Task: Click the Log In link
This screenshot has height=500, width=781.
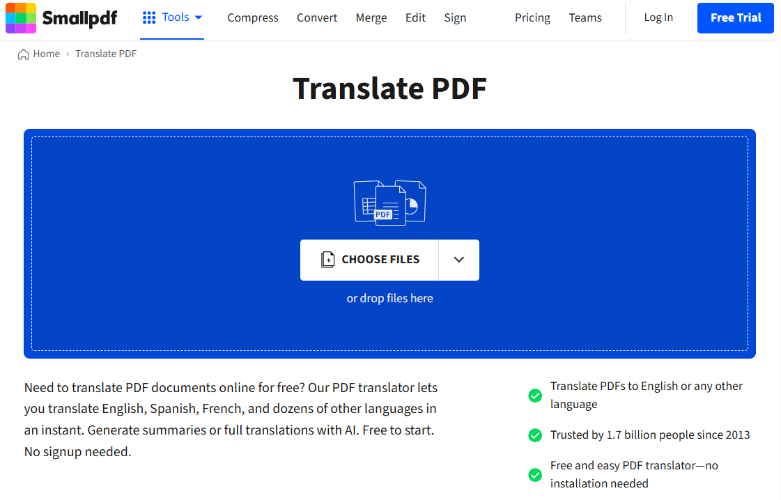Action: [x=658, y=17]
